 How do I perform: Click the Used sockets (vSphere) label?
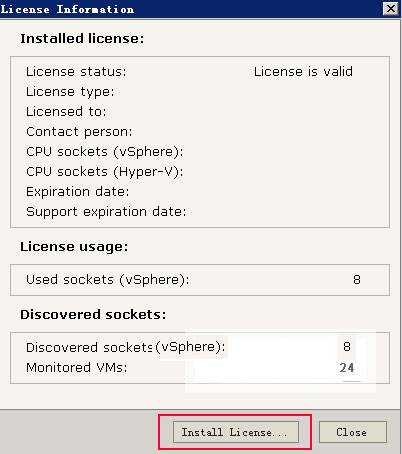click(x=107, y=280)
